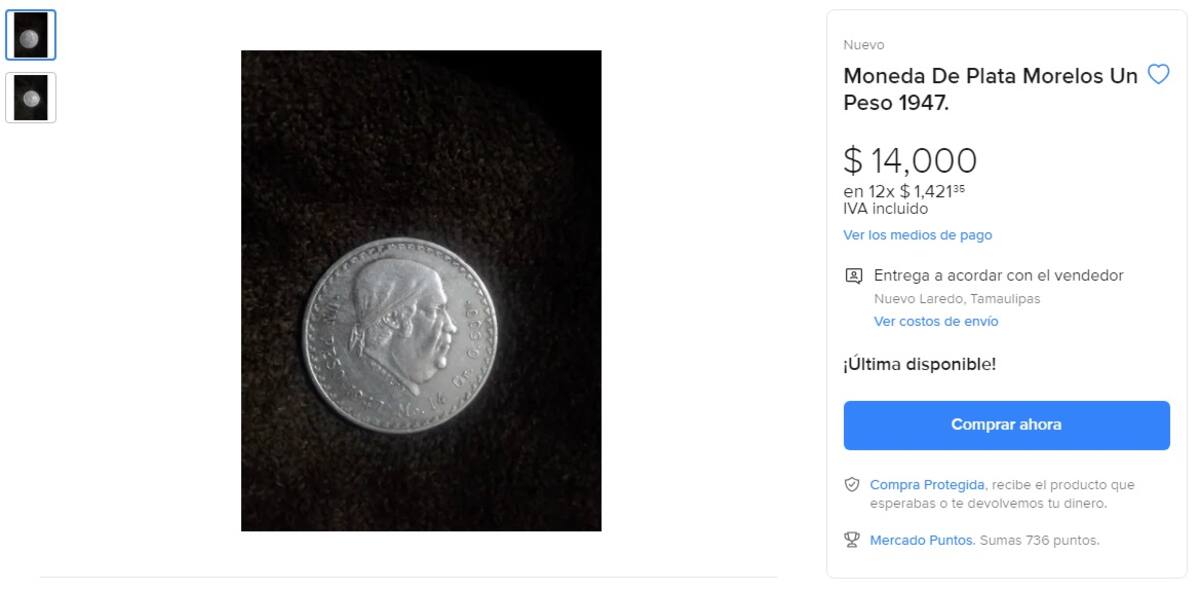Open Ver los medios de pago link
Image resolution: width=1200 pixels, height=590 pixels.
(x=917, y=235)
